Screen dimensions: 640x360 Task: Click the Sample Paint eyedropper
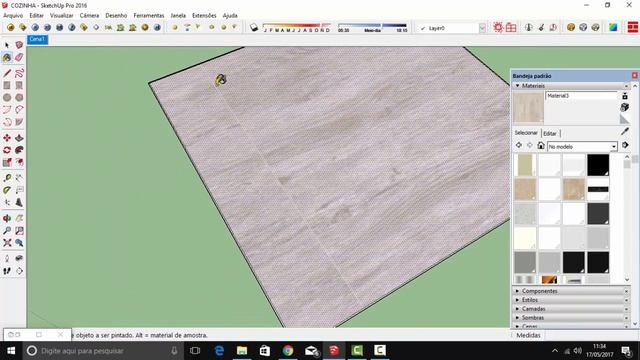pyautogui.click(x=624, y=131)
